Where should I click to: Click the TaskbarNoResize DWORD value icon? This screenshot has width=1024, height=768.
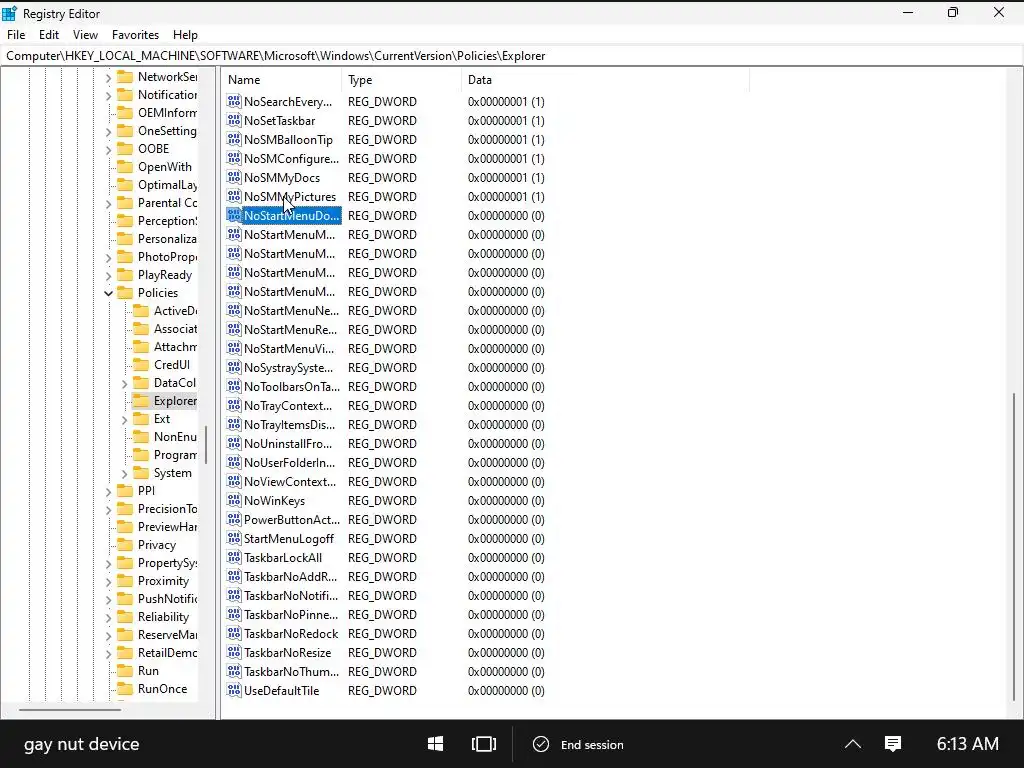pos(234,652)
